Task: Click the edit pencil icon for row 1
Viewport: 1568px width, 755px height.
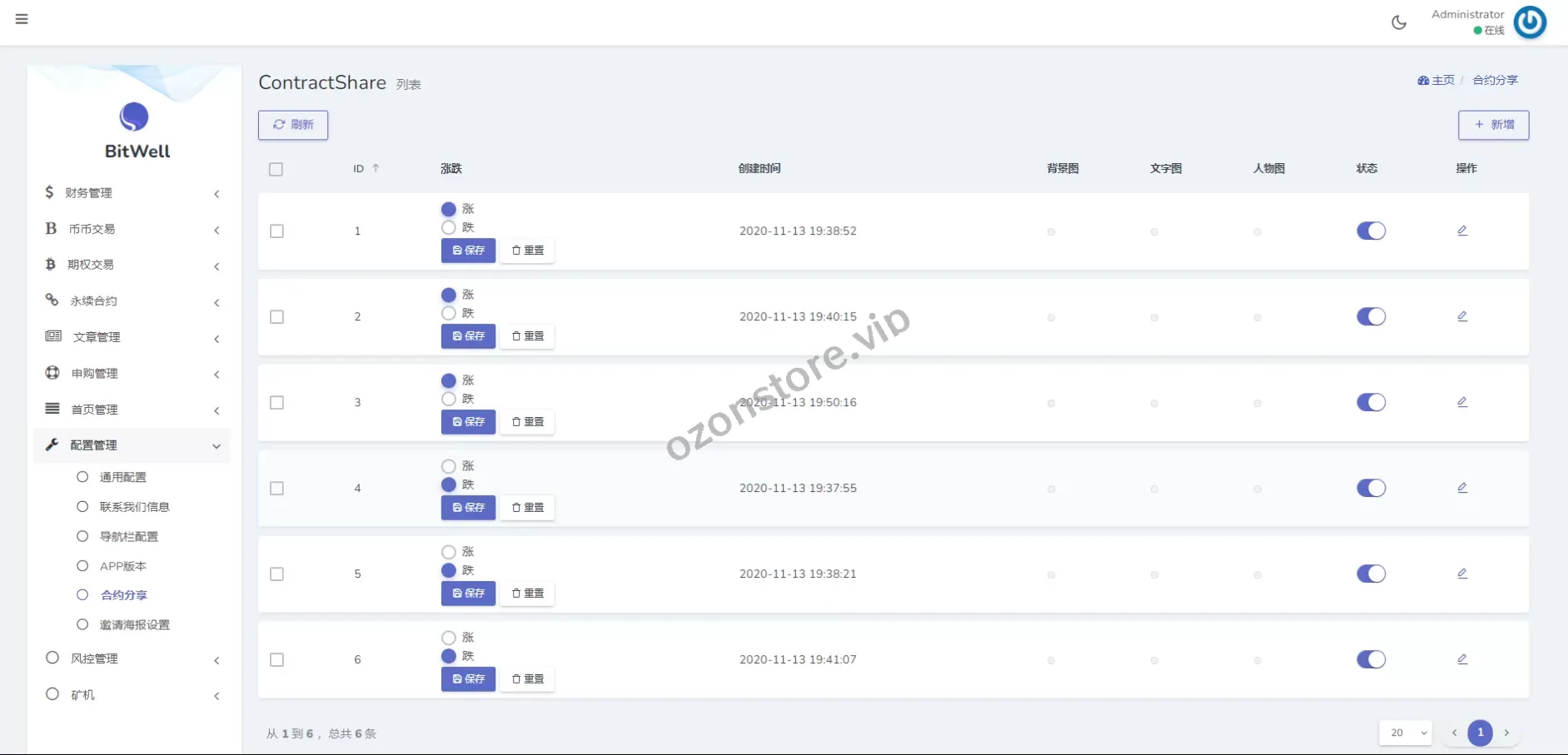Action: click(x=1462, y=231)
